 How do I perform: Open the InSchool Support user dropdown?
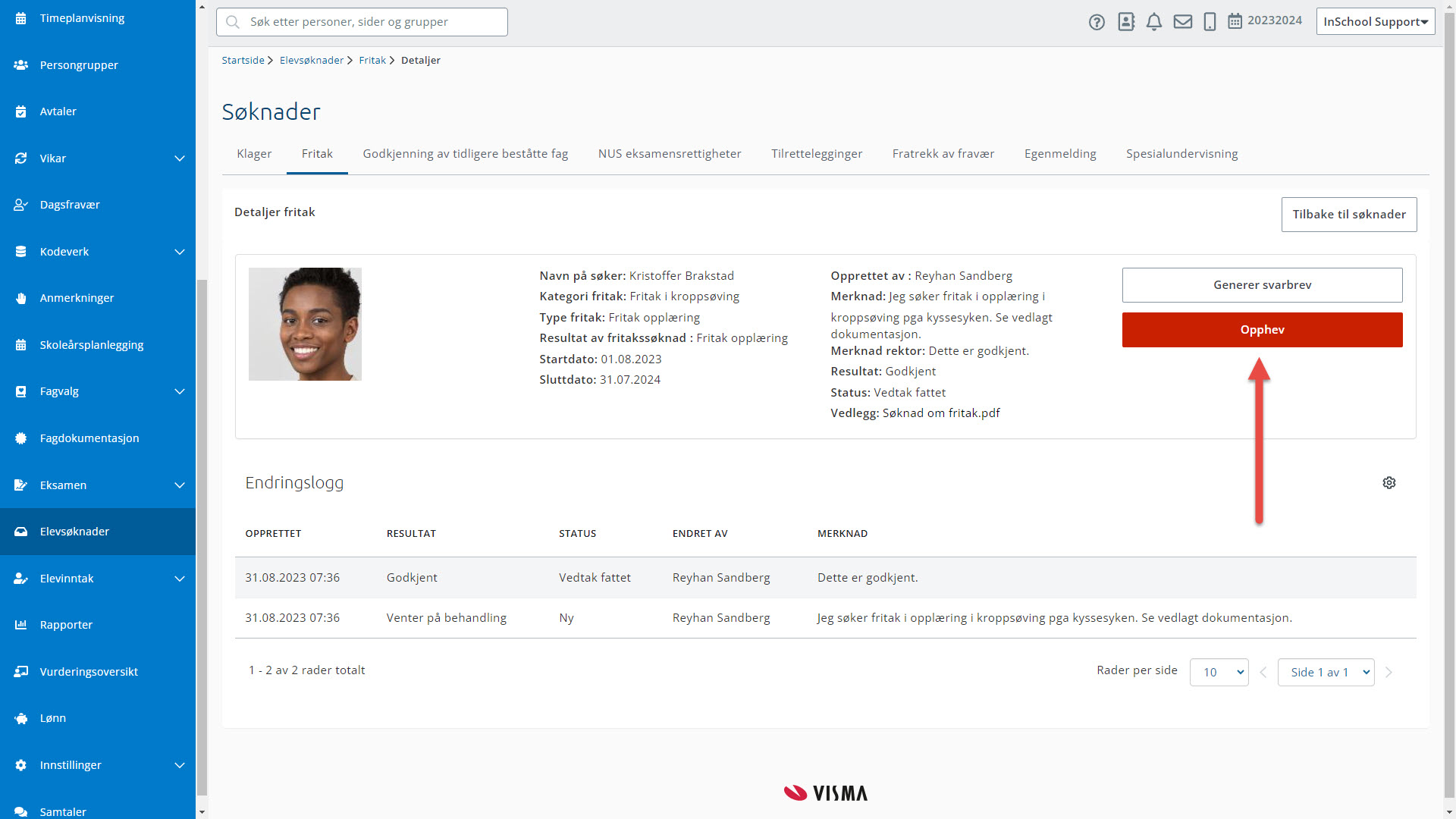click(x=1375, y=22)
